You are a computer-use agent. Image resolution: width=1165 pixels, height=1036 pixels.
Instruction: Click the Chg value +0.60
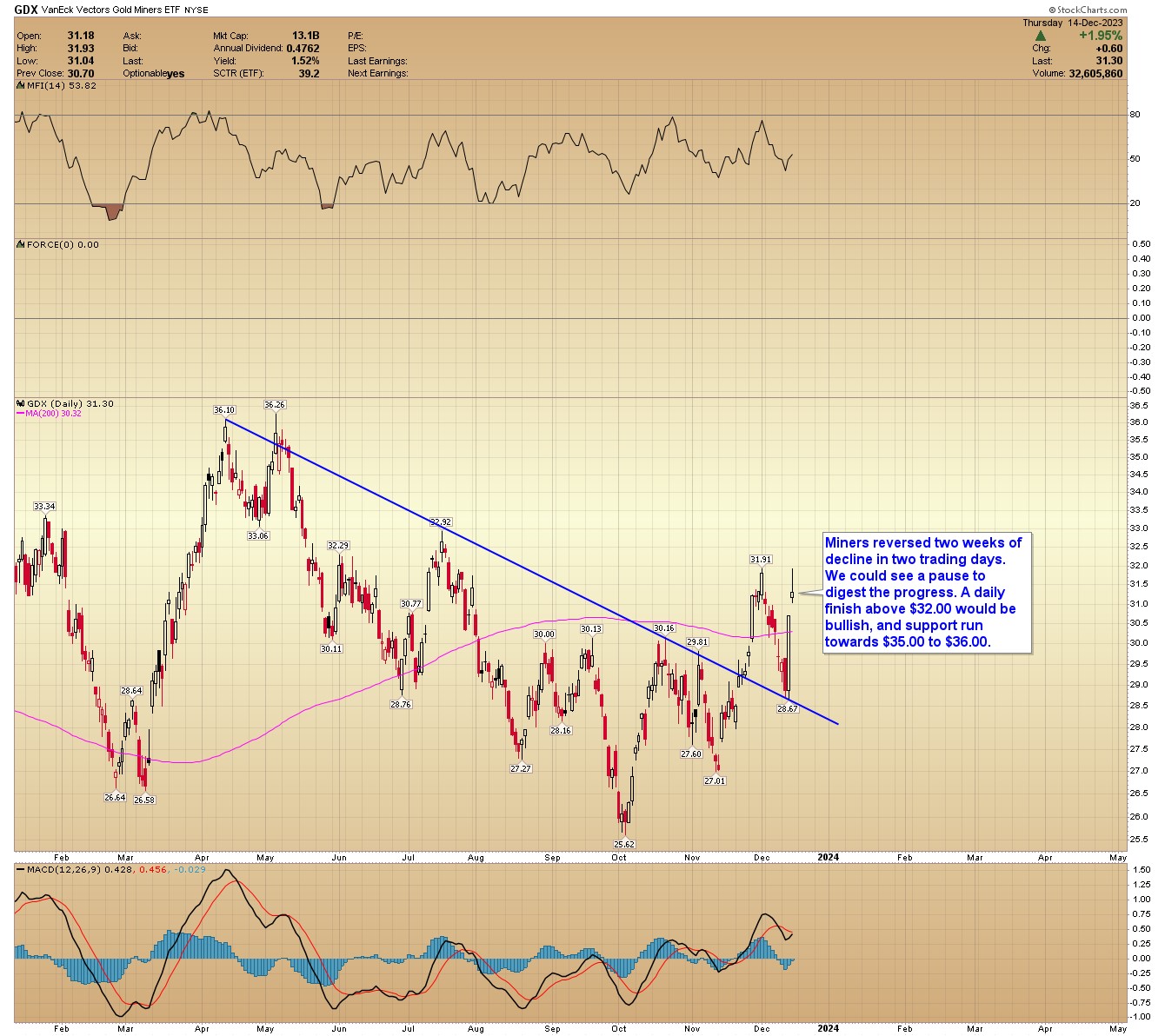click(1108, 49)
